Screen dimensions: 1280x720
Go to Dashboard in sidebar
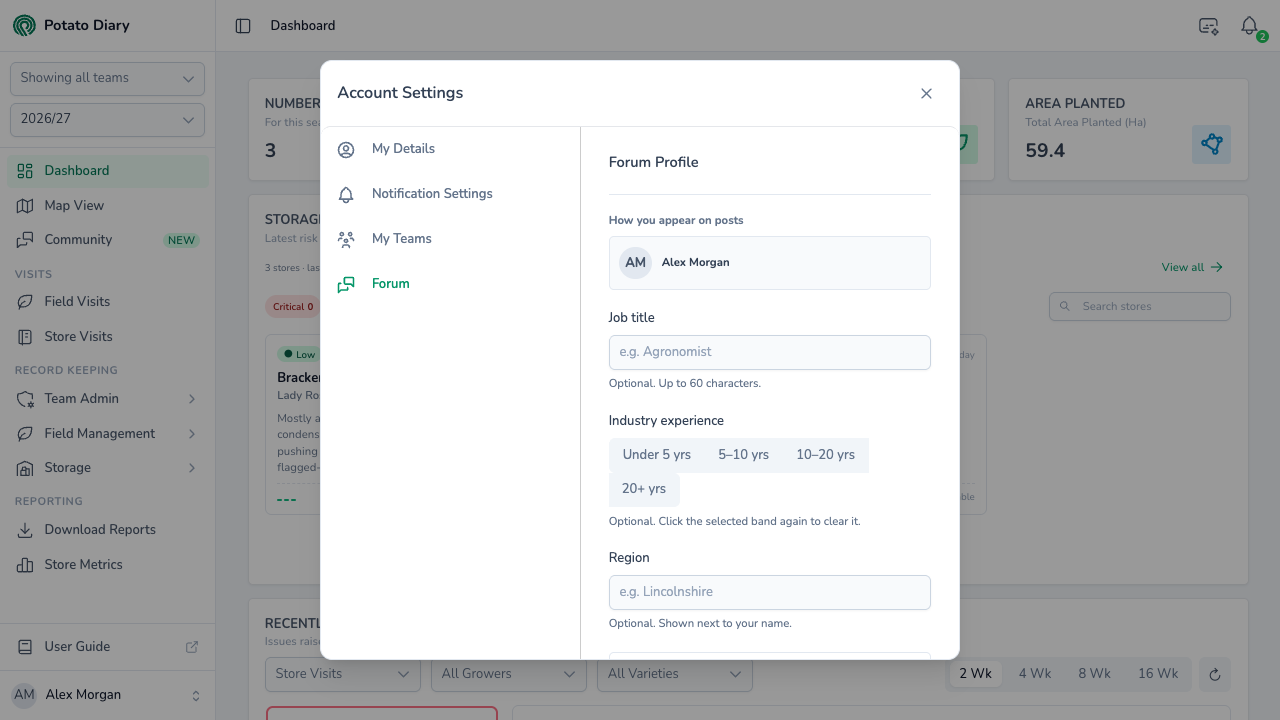[108, 171]
